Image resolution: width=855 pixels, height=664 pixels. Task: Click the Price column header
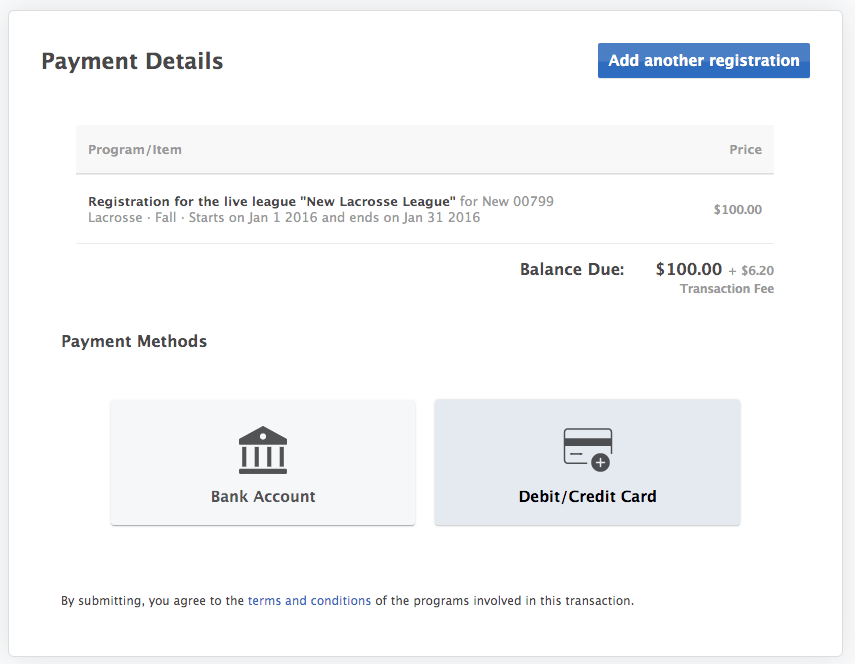coord(745,150)
